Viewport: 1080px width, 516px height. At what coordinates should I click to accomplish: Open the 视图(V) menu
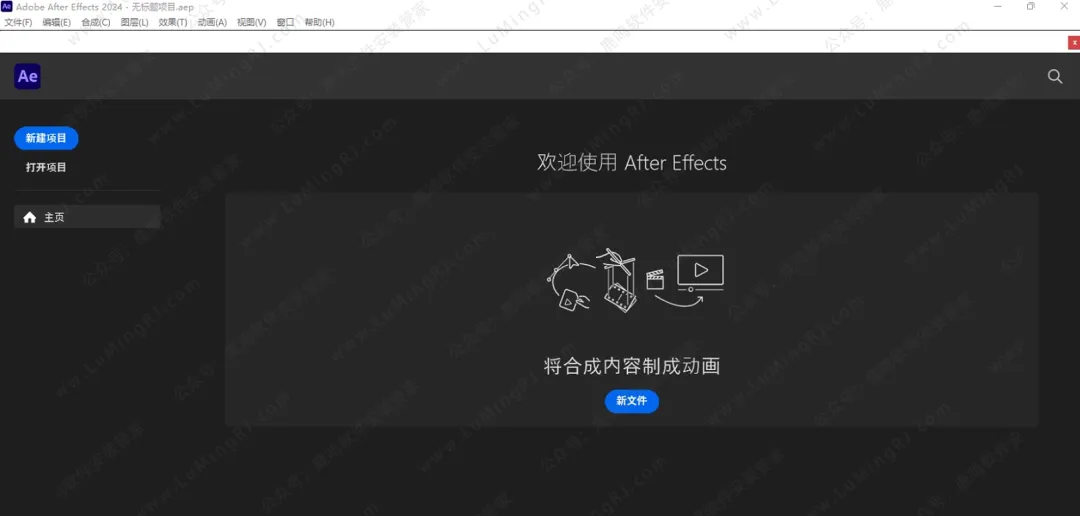(x=251, y=22)
